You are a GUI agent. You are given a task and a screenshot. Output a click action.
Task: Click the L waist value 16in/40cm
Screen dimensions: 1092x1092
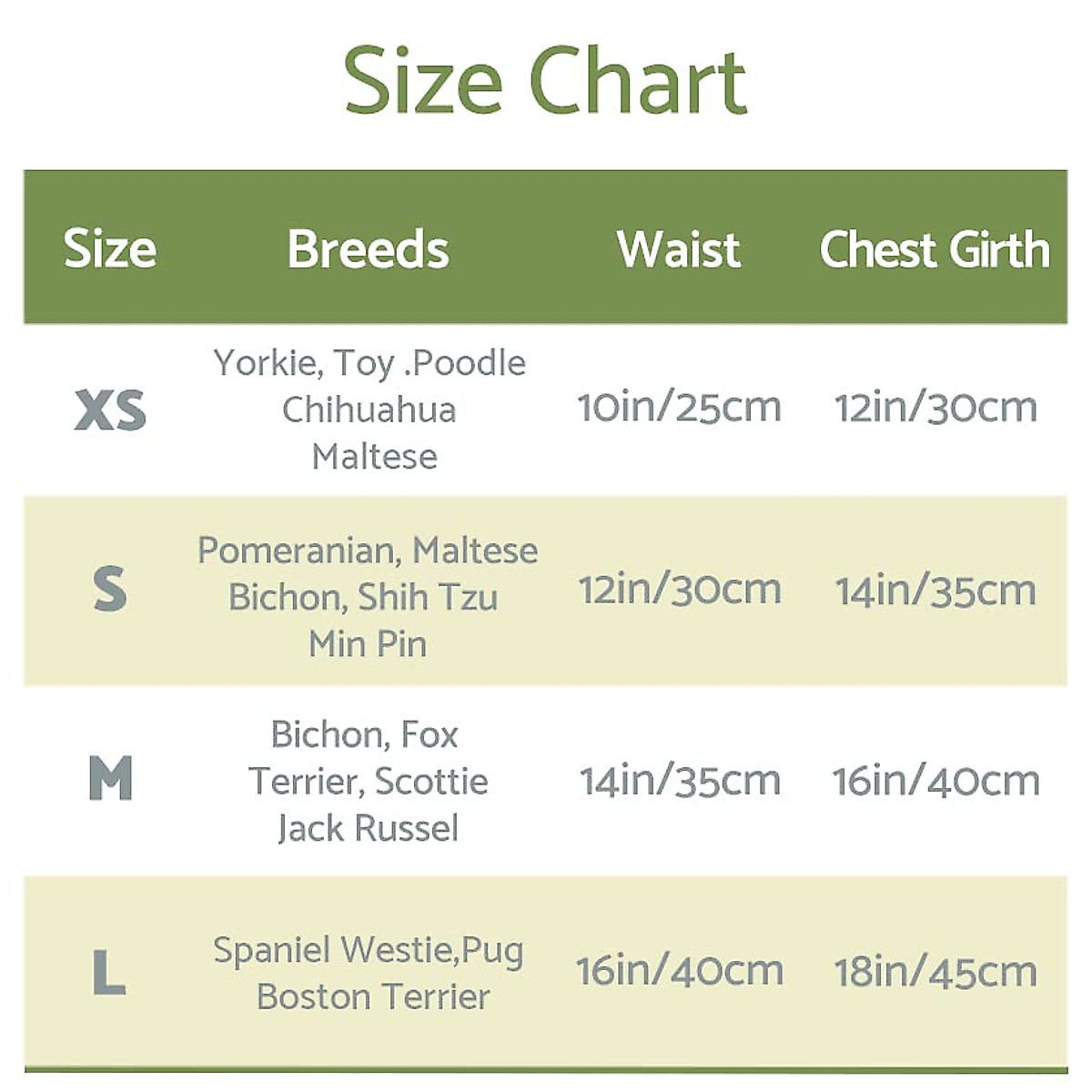pos(679,971)
